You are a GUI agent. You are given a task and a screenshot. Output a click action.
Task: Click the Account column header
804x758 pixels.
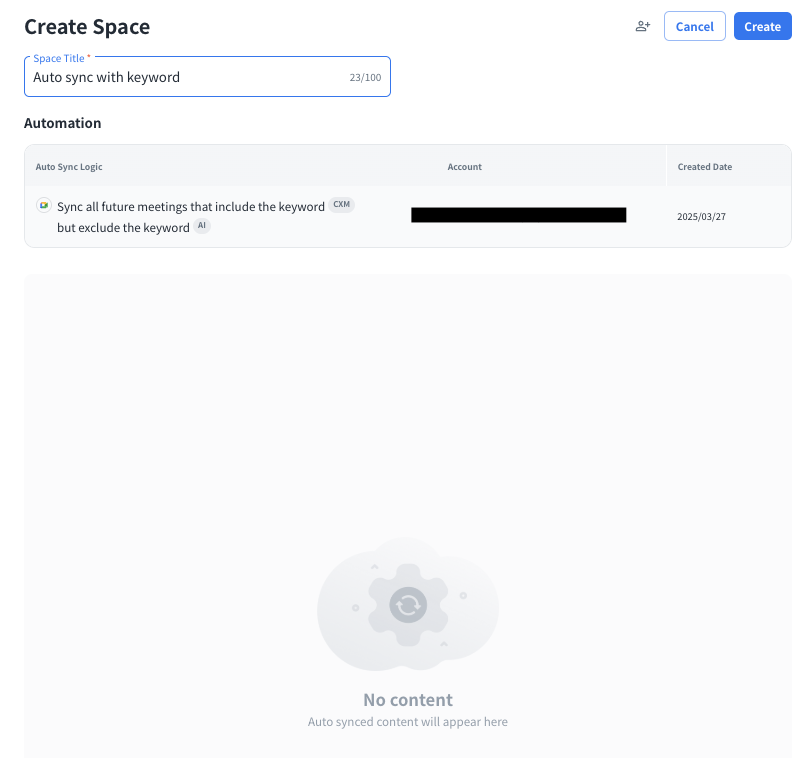pyautogui.click(x=464, y=167)
